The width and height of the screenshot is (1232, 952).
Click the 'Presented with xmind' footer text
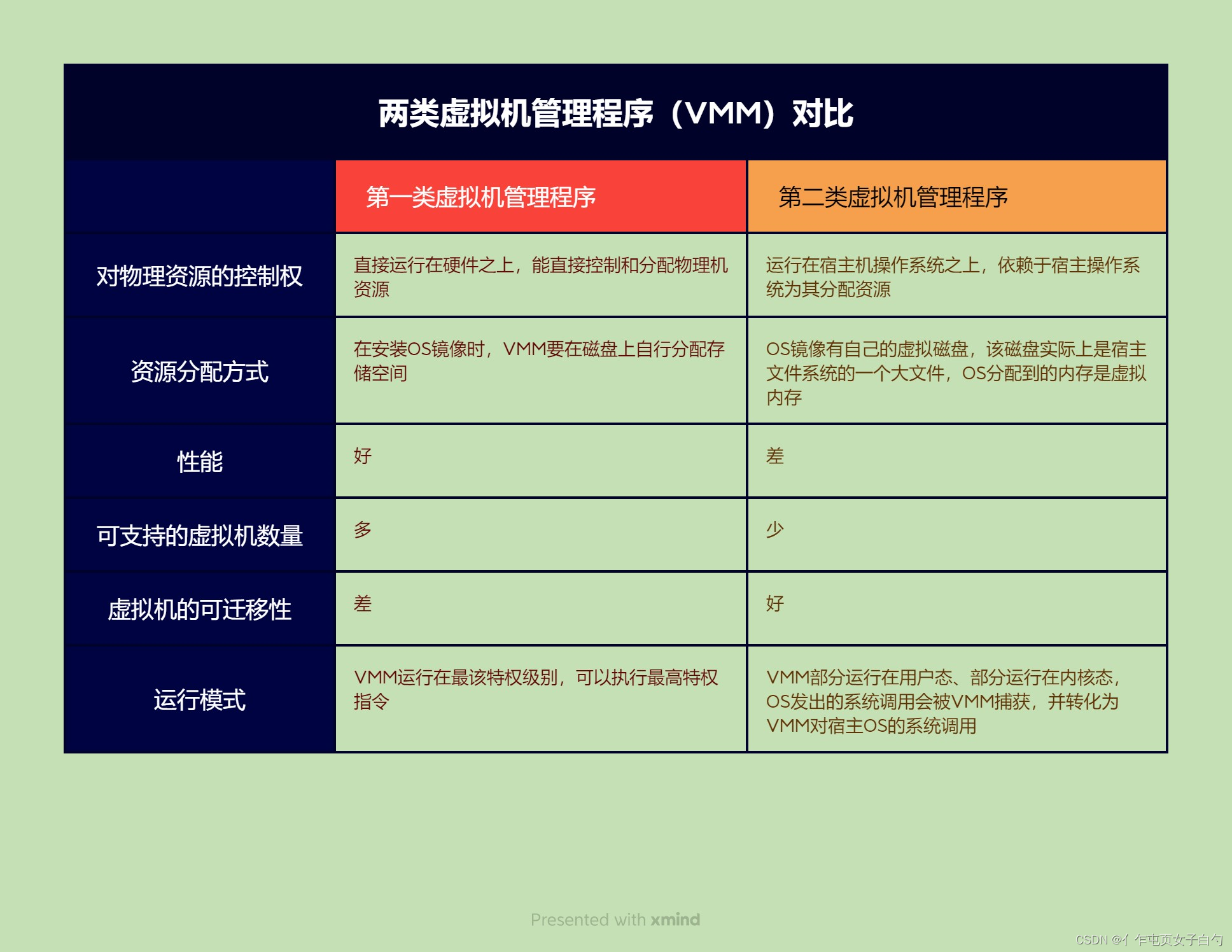[x=615, y=920]
